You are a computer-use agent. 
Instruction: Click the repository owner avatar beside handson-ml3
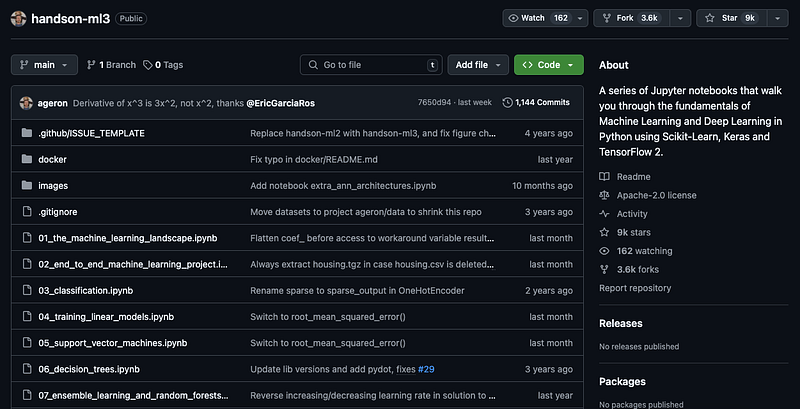coord(18,19)
